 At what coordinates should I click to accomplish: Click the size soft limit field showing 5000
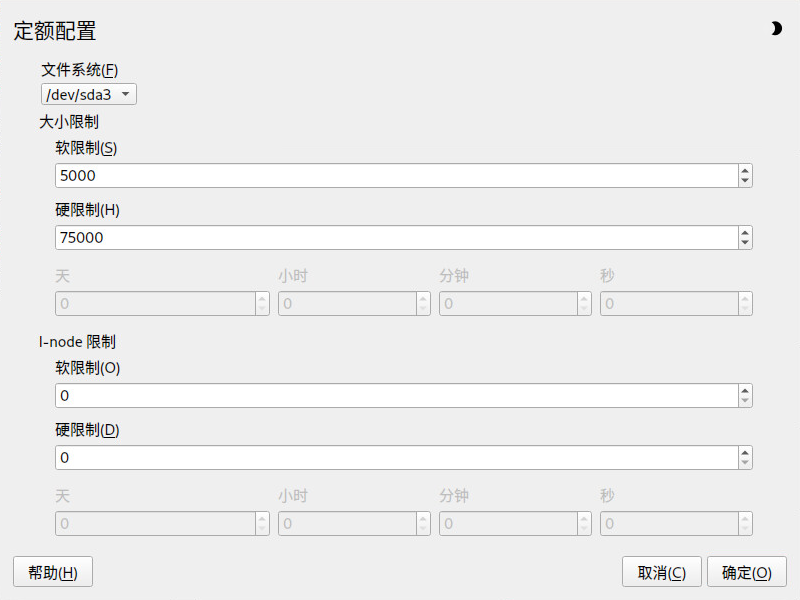[396, 176]
